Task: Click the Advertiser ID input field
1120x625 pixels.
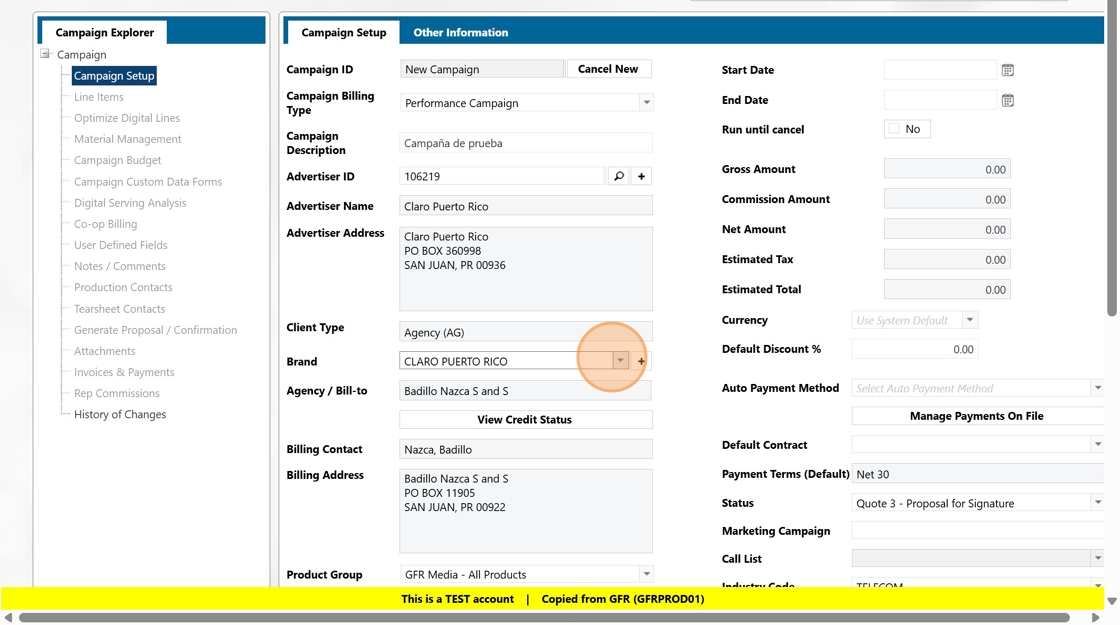Action: pos(502,176)
